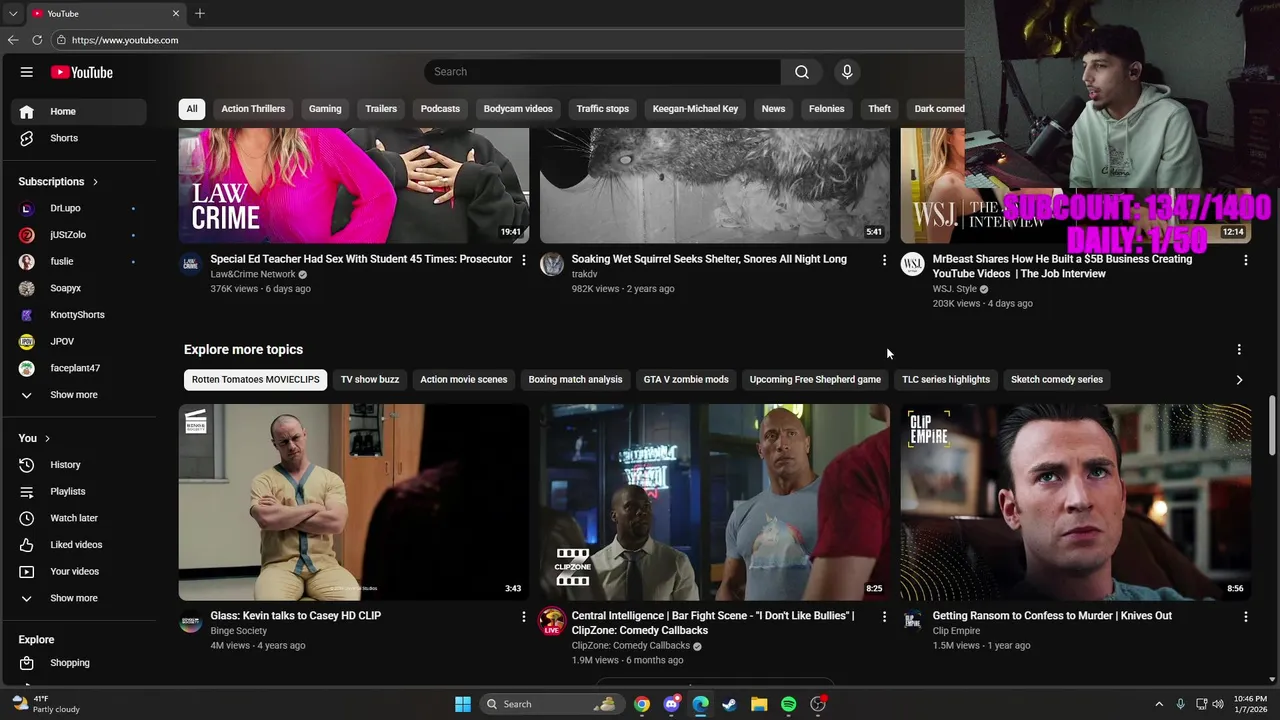Open options for Central Intelligence video

pos(884,617)
